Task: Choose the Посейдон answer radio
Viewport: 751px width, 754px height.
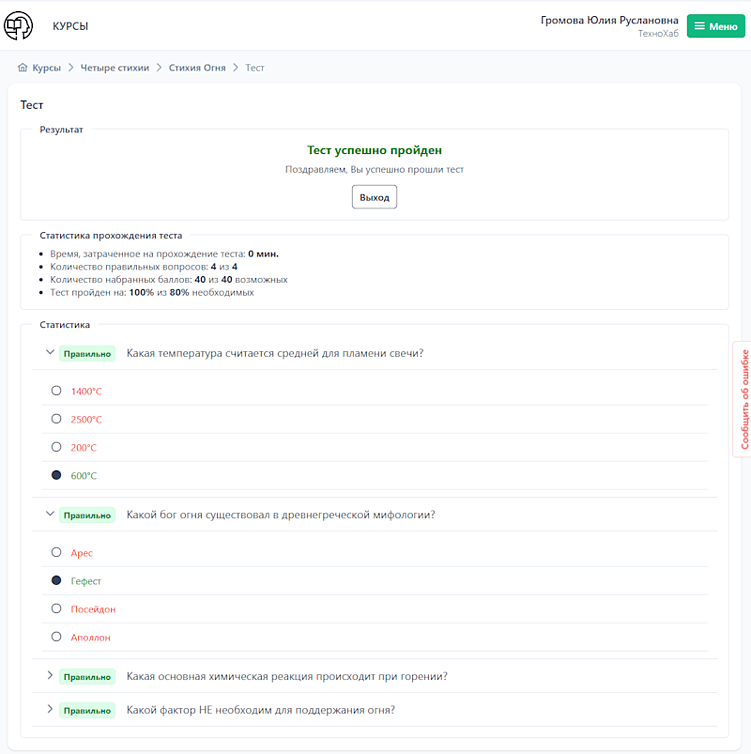Action: (56, 608)
